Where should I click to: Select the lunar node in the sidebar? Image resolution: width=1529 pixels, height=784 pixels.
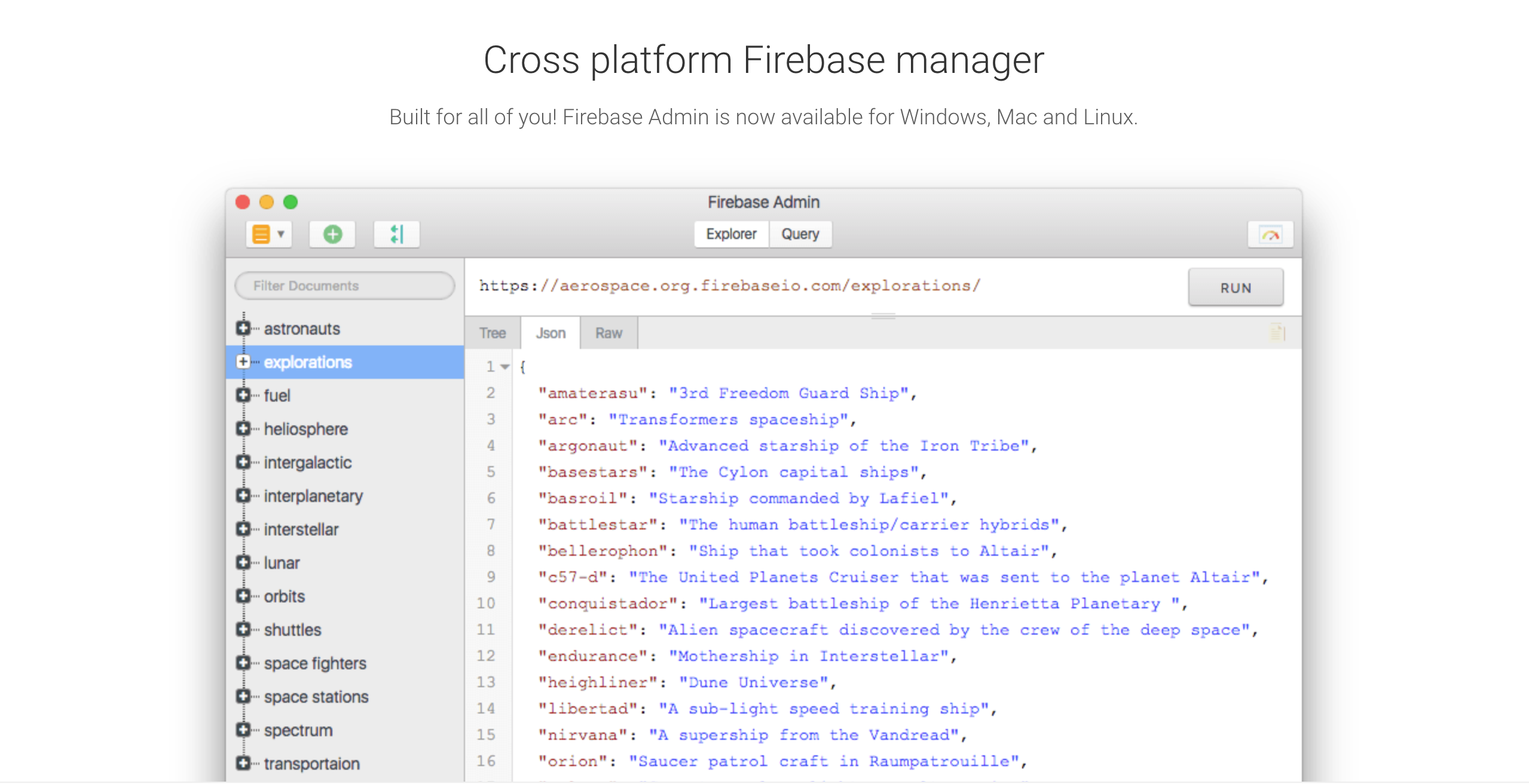point(282,562)
